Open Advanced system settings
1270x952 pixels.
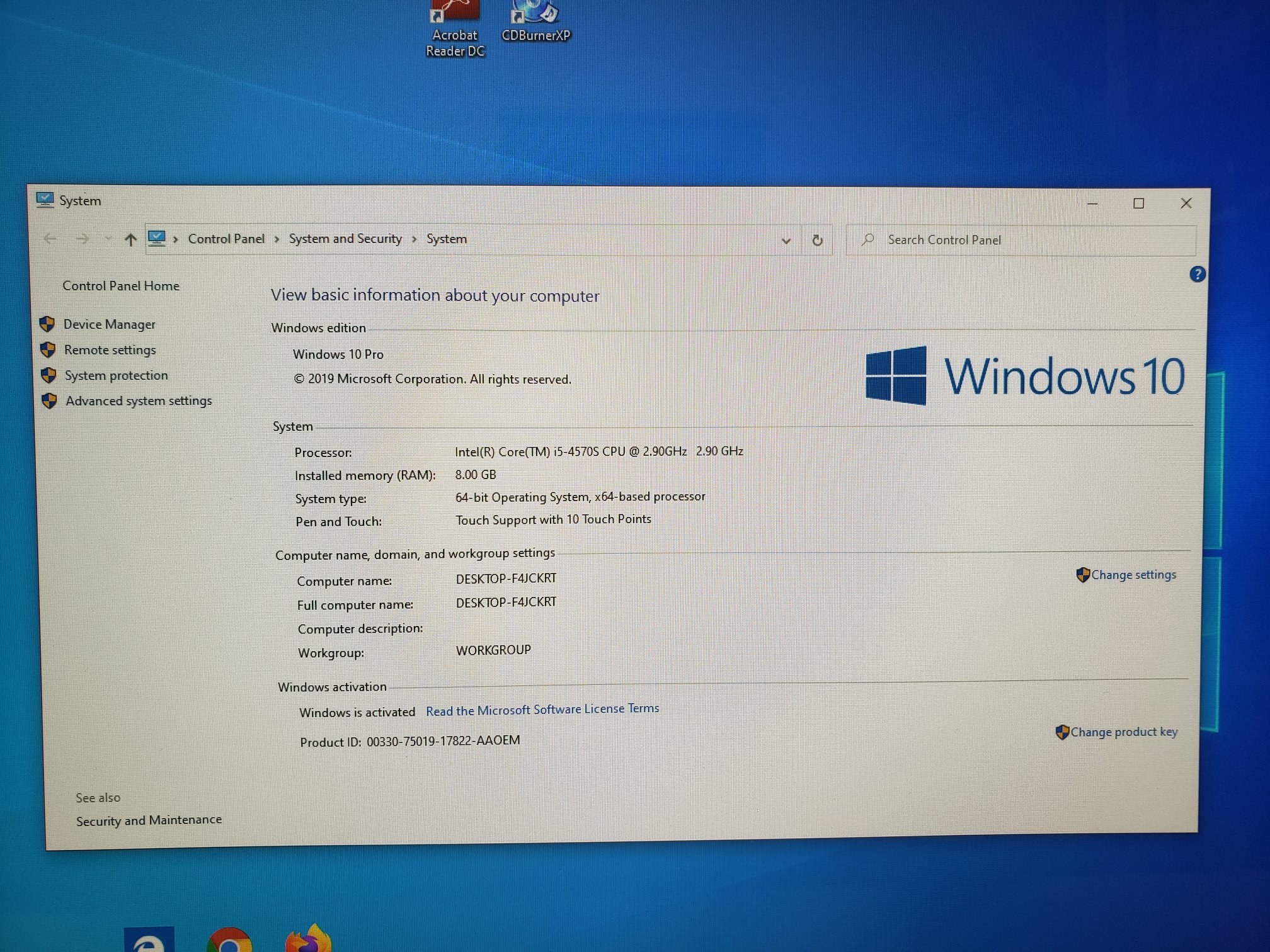click(x=139, y=401)
